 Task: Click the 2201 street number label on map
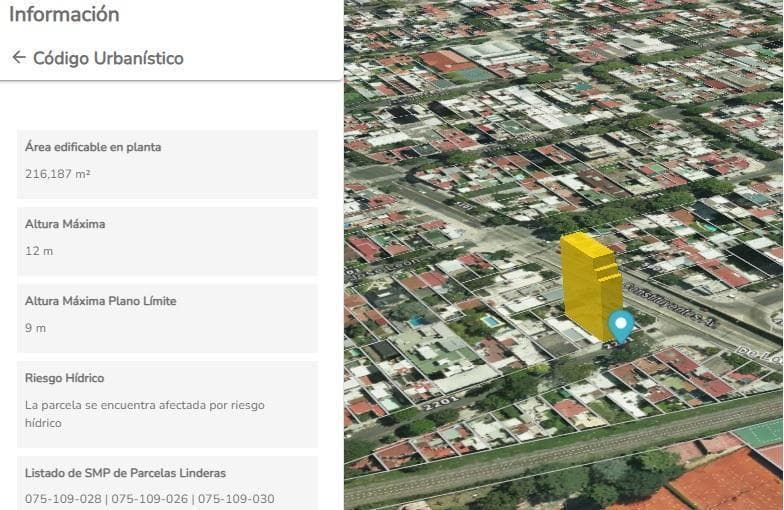(x=443, y=404)
